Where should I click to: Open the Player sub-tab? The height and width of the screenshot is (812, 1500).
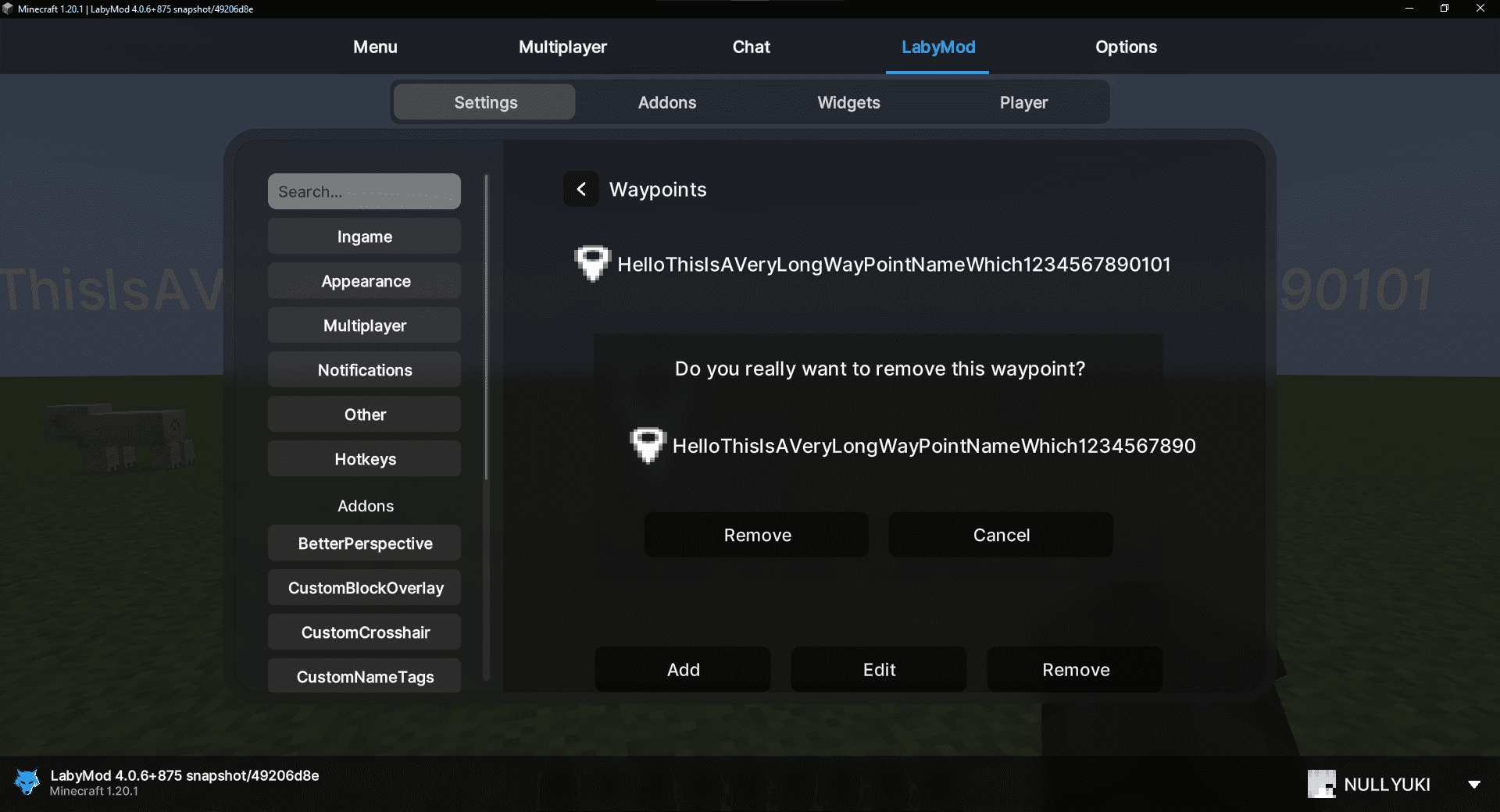point(1023,102)
